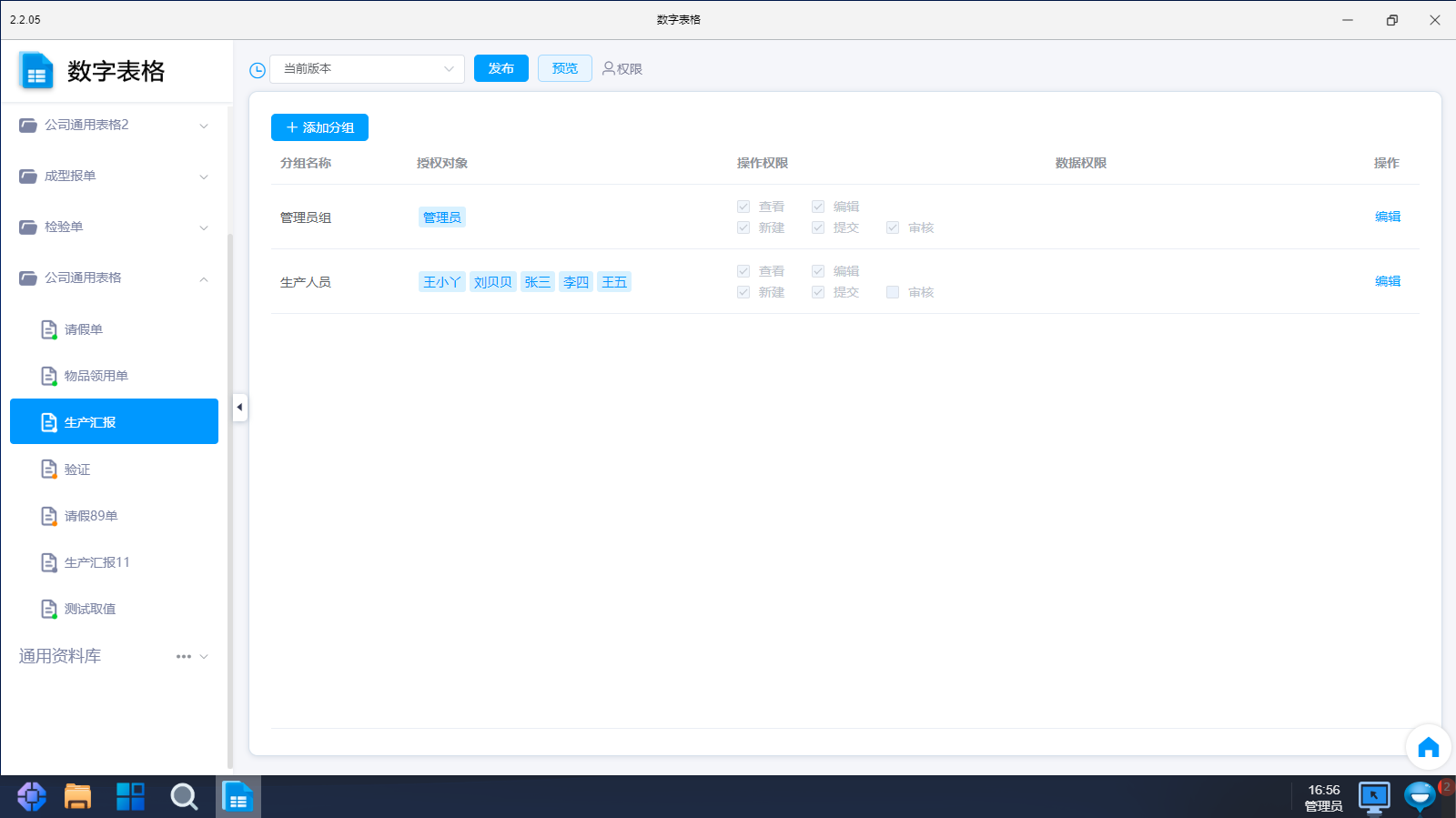1456x818 pixels.
Task: Click the 通用资料库 section label
Action: [60, 656]
